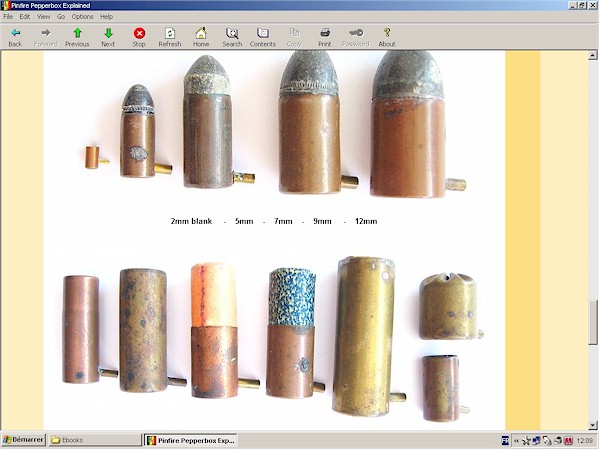The height and width of the screenshot is (450, 600).
Task: Go to the Next page
Action: [x=108, y=37]
